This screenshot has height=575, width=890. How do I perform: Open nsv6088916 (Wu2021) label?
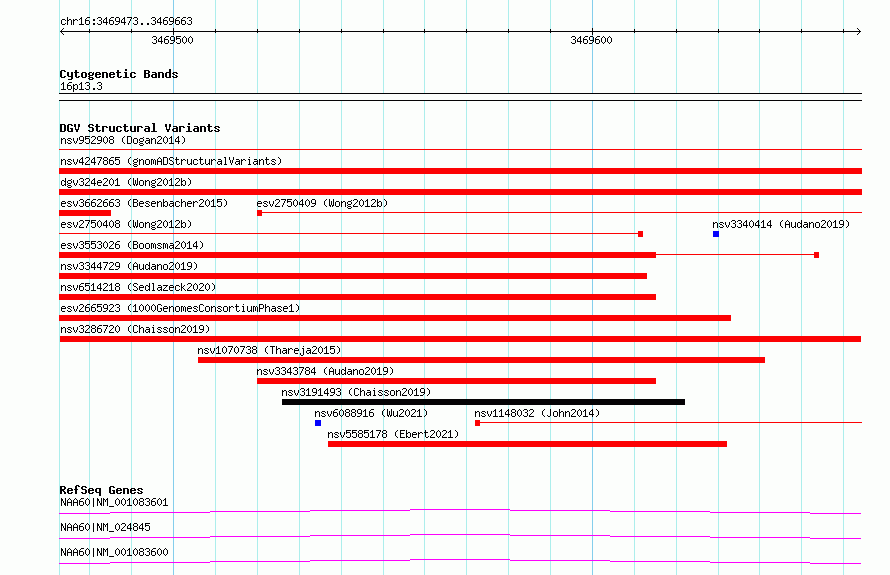click(371, 413)
